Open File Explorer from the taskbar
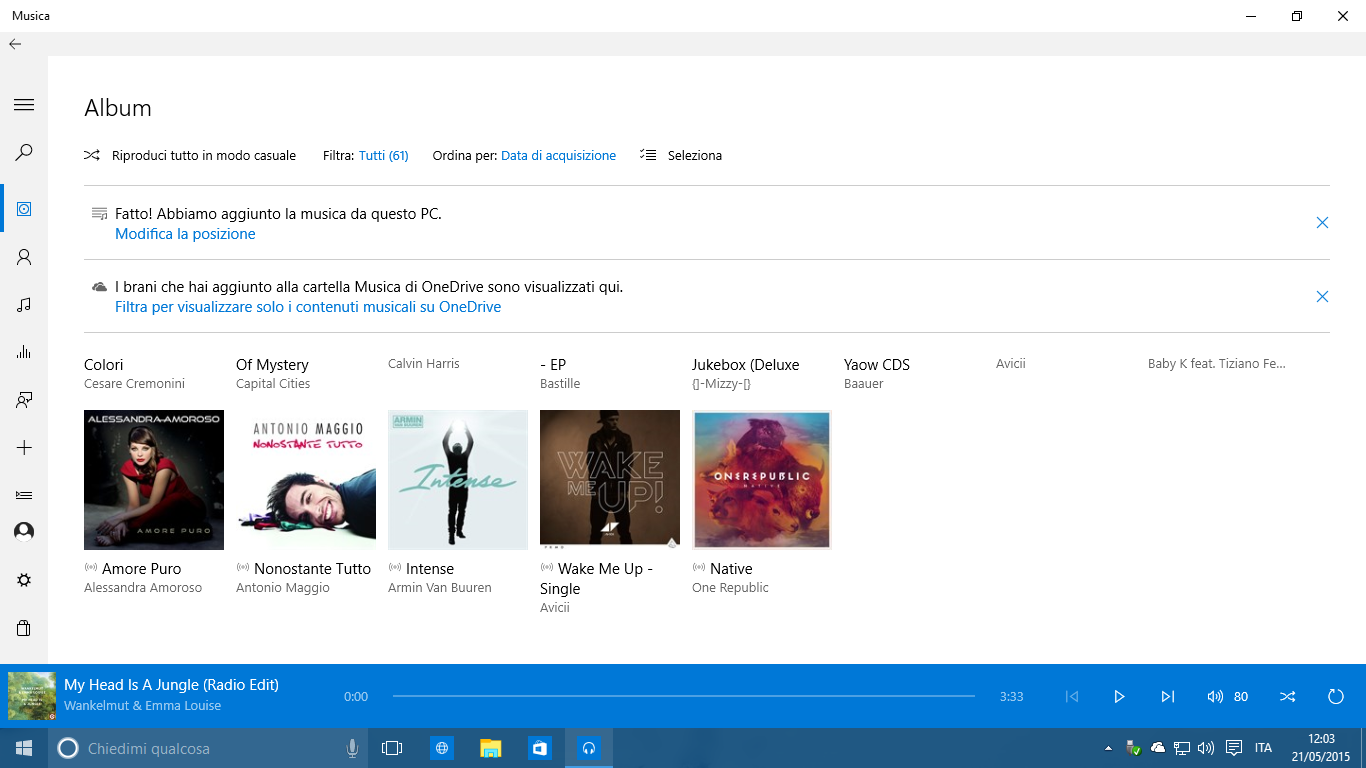Image resolution: width=1366 pixels, height=768 pixels. [x=491, y=748]
